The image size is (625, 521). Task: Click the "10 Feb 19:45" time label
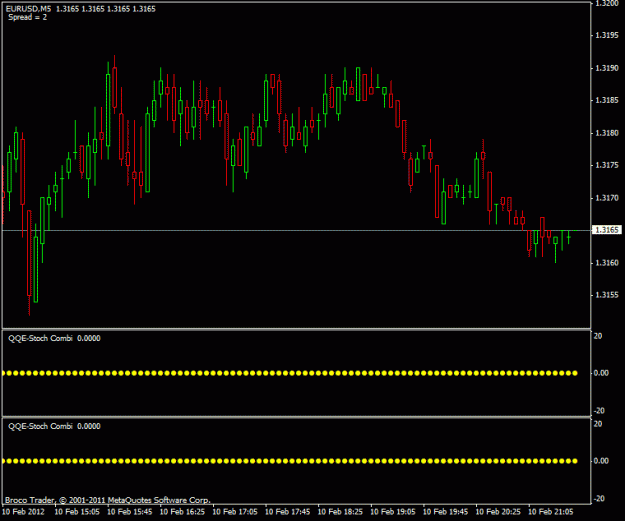click(445, 511)
